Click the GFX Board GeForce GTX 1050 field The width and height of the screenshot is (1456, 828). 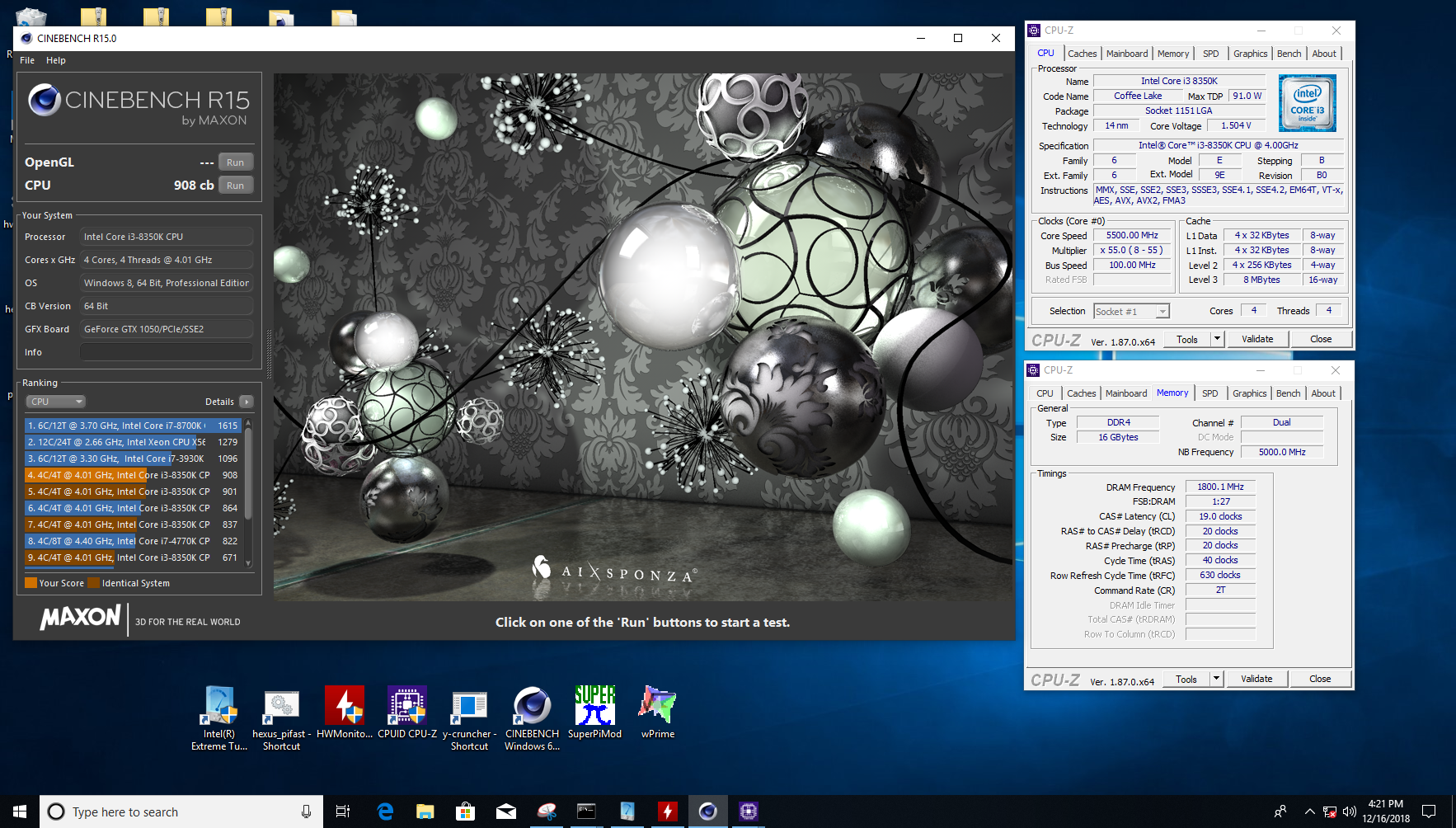click(x=167, y=329)
